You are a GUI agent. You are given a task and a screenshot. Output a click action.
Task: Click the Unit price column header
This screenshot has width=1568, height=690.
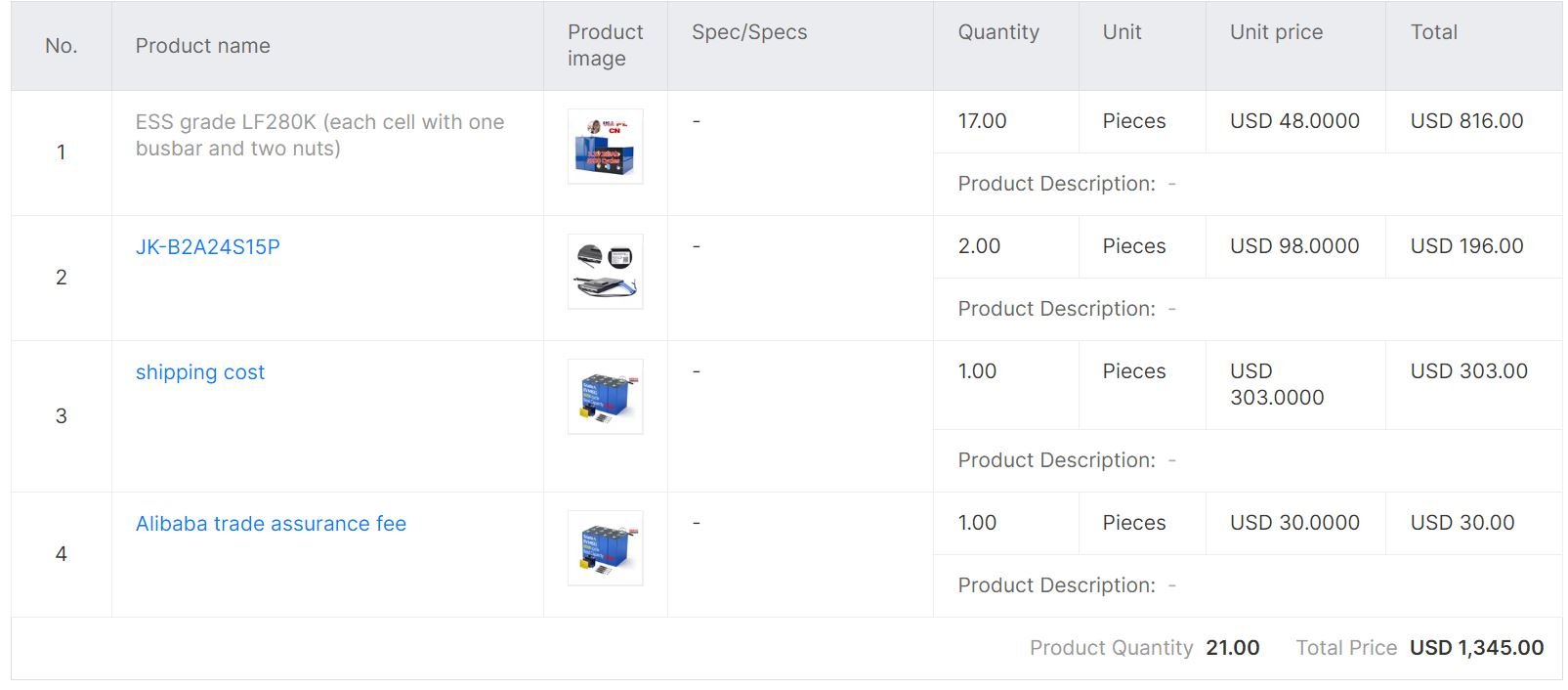tap(1276, 32)
